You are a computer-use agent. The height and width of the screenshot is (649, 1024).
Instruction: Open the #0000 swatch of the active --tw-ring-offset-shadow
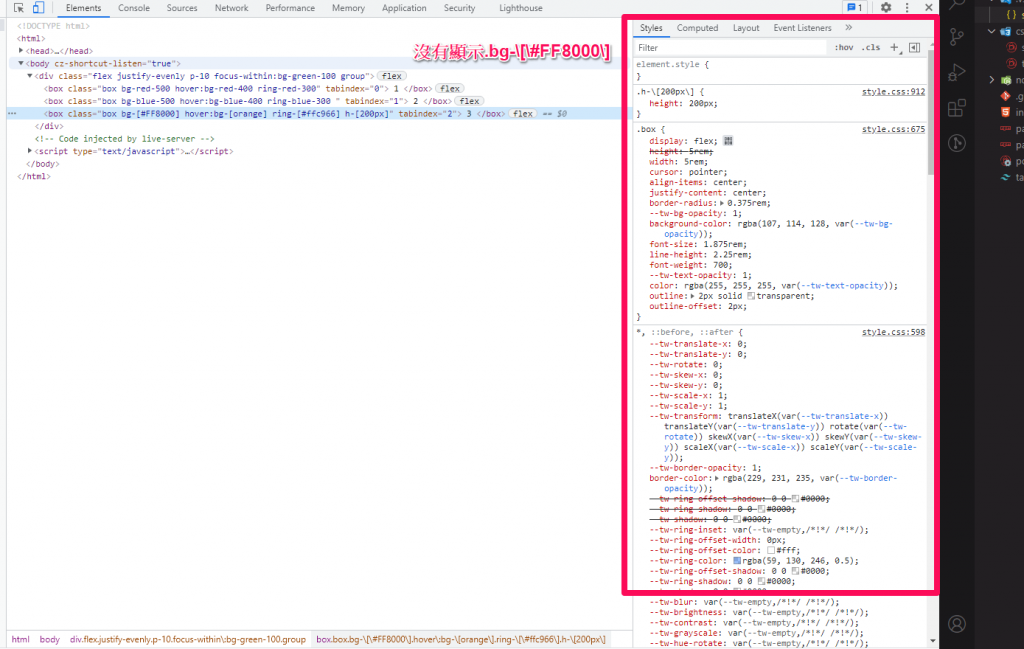(795, 571)
